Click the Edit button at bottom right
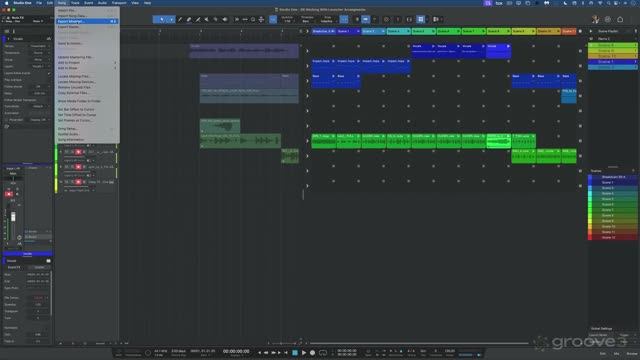Viewport: 640px width, 360px height. click(x=602, y=353)
